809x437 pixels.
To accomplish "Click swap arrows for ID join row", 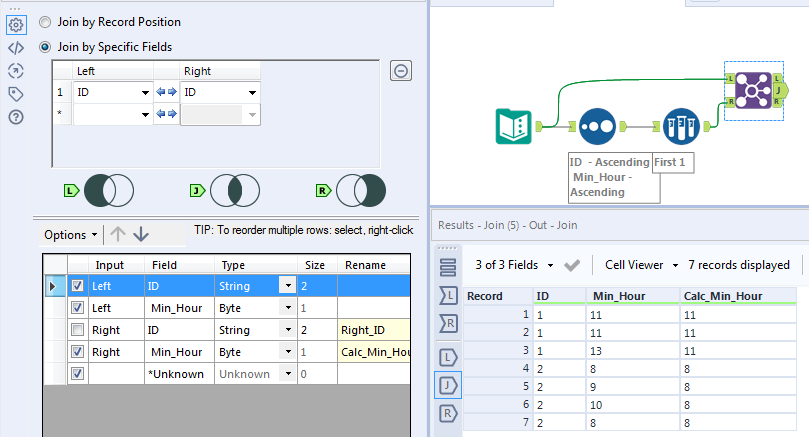I will tap(166, 92).
